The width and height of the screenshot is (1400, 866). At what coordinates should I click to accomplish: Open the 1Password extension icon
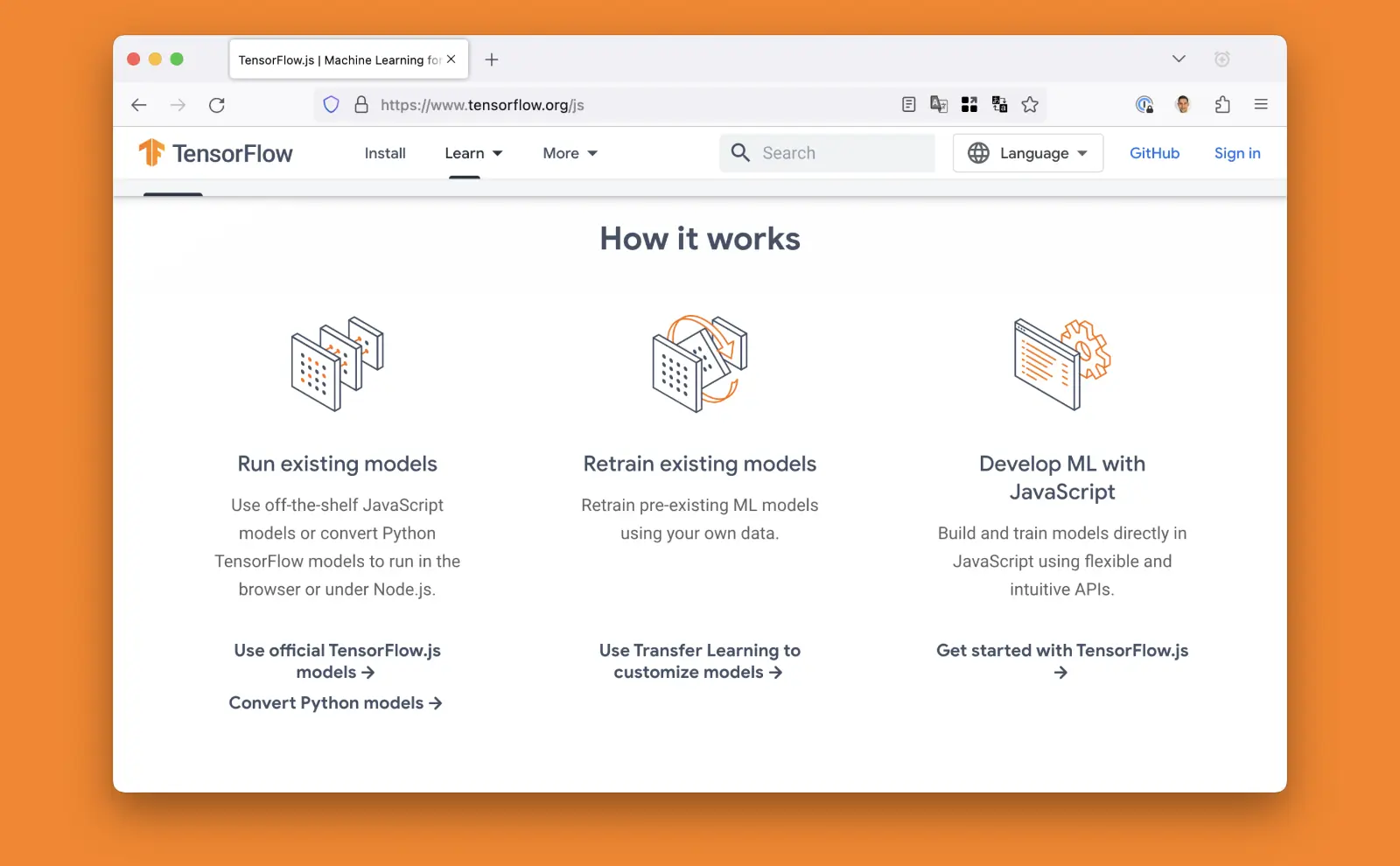coord(1146,104)
